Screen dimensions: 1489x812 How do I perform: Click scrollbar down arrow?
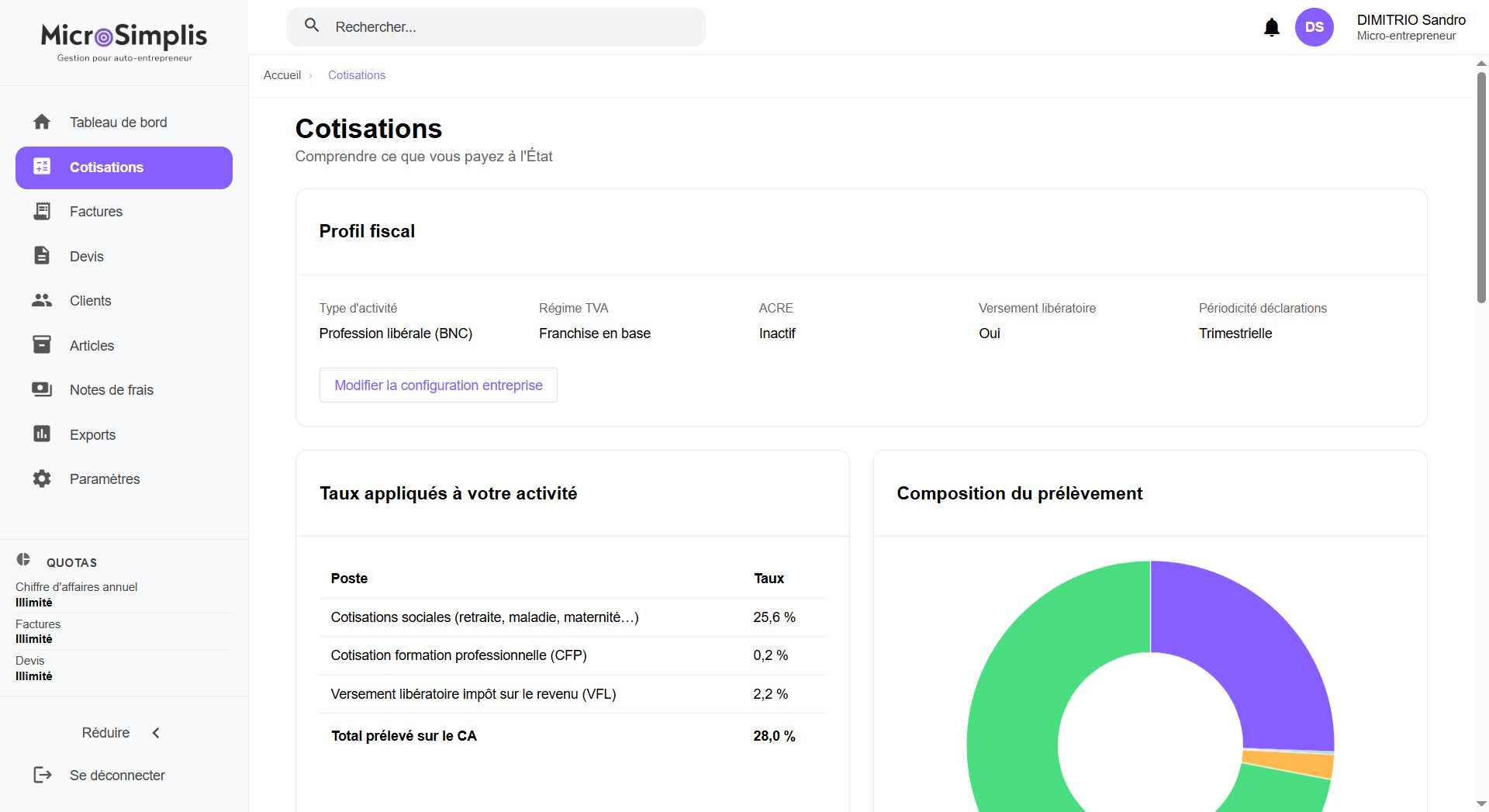[1481, 804]
